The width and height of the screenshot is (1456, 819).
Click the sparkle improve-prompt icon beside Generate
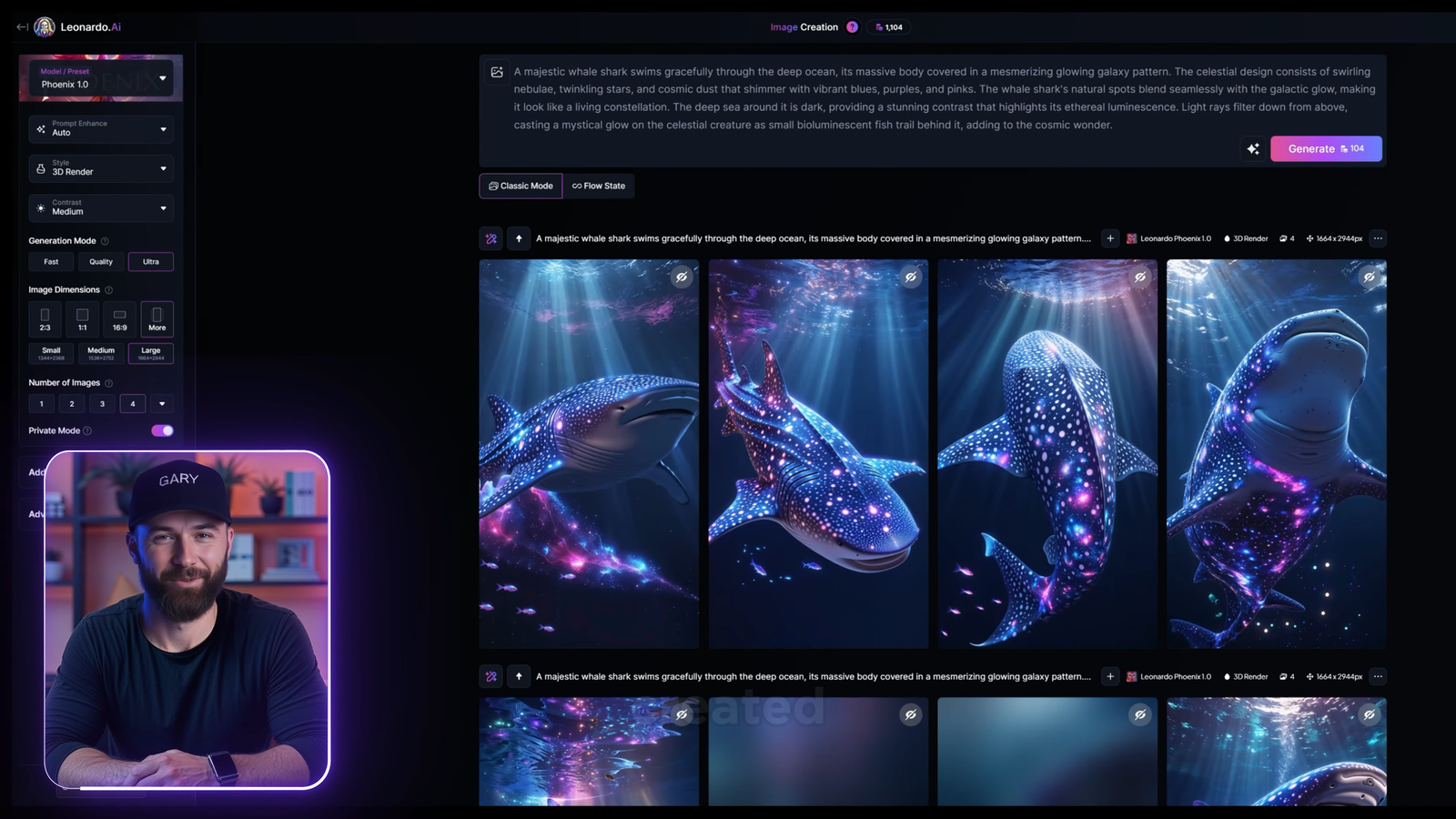(1253, 148)
